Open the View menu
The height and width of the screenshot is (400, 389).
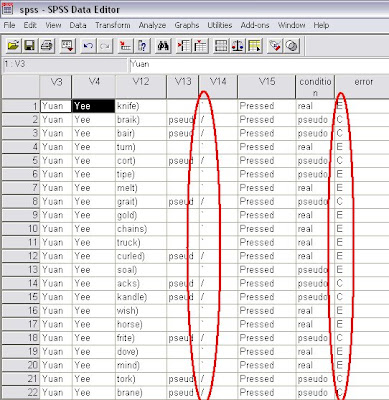[x=53, y=25]
